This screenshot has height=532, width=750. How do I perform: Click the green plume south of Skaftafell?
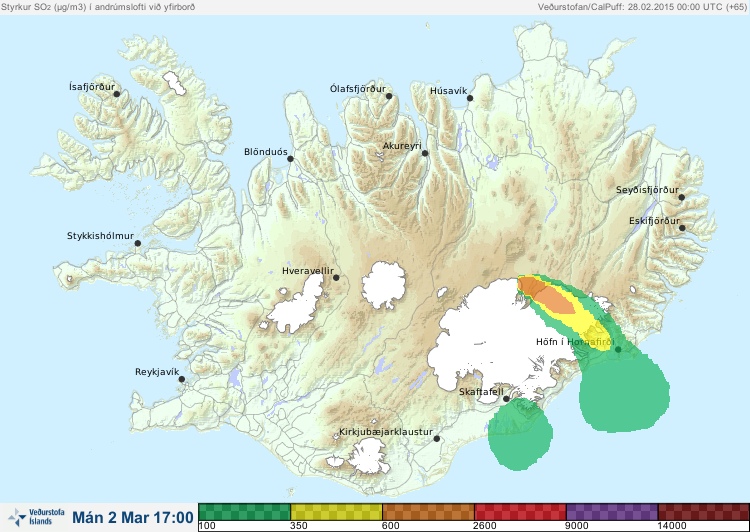520,435
